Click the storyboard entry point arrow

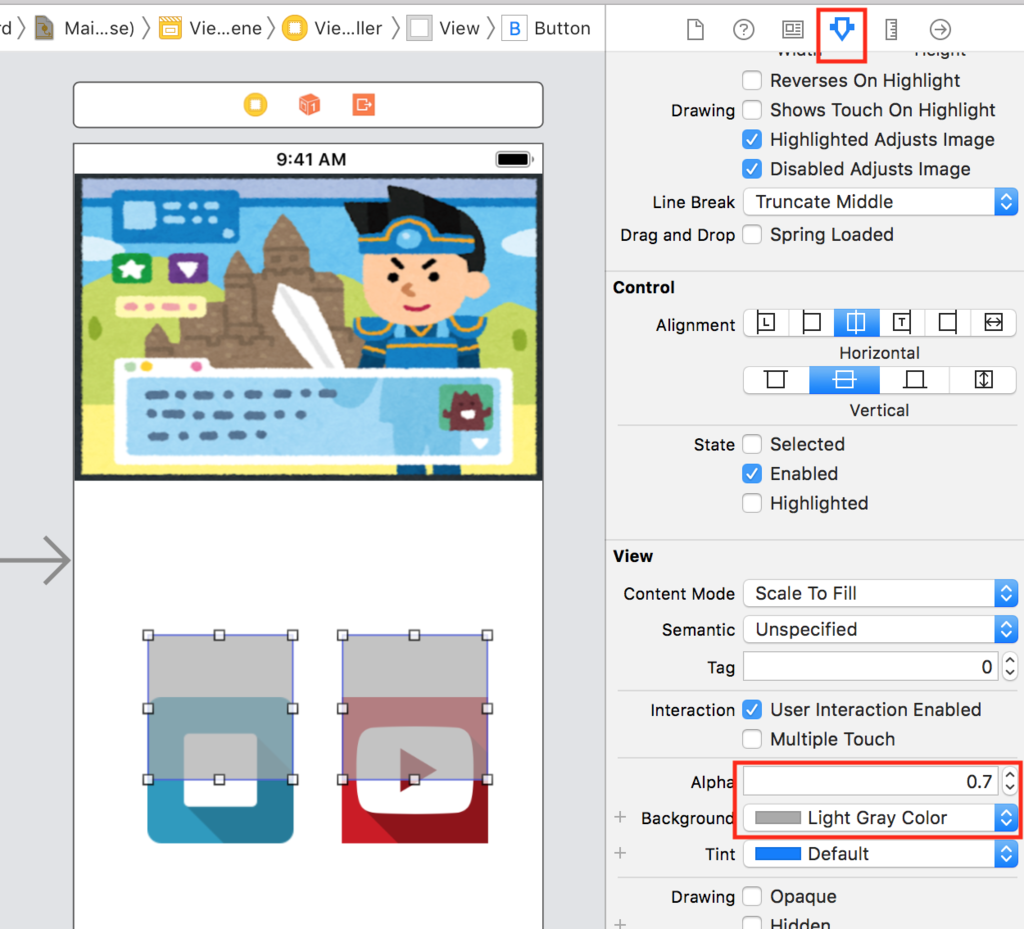(35, 560)
